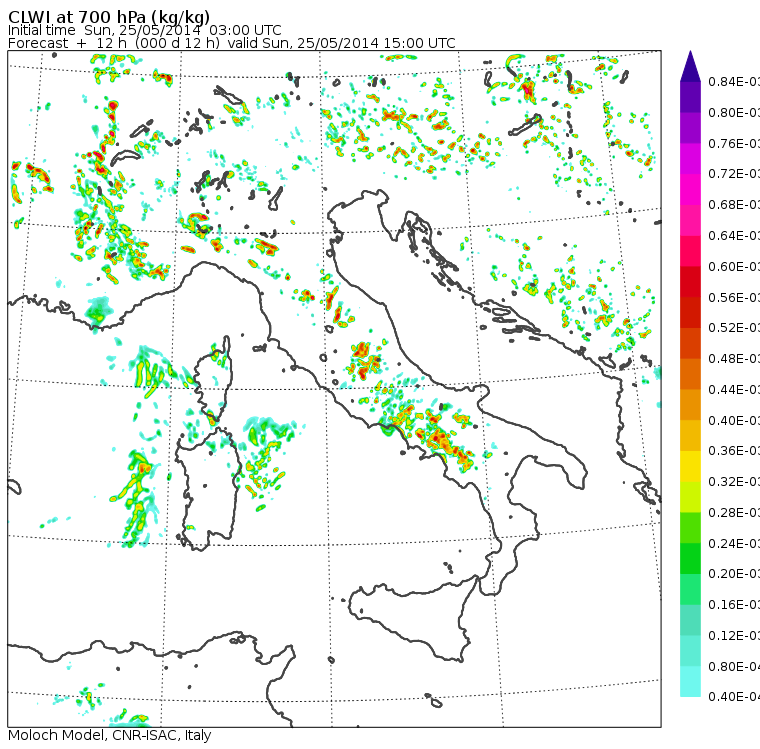Viewport: 760px width, 749px height.
Task: Click the island of Sicily on the map
Action: [412, 618]
